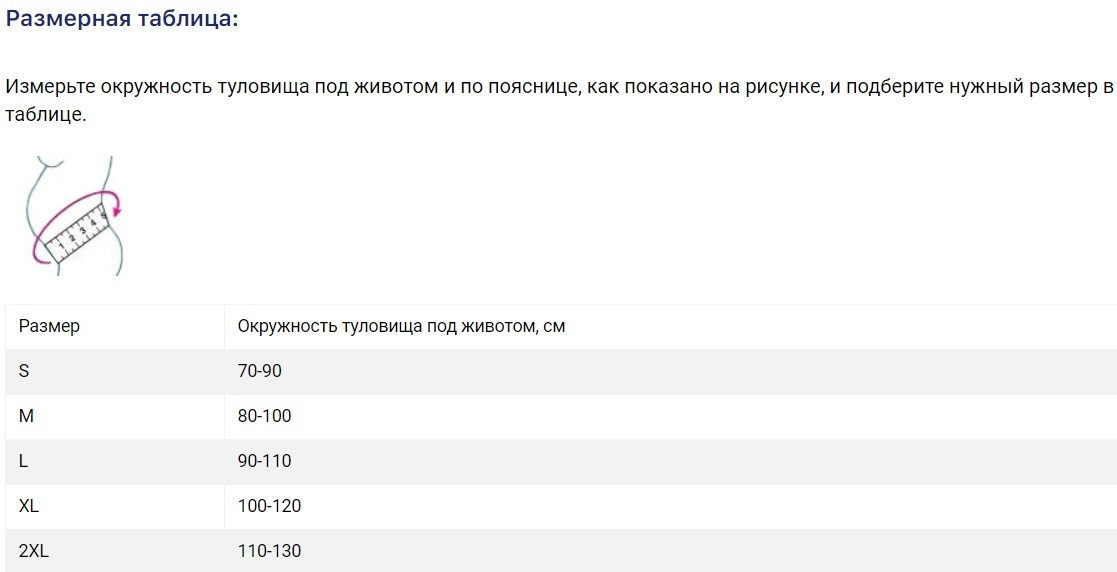Click the measurement instruction paragraph

tap(558, 100)
